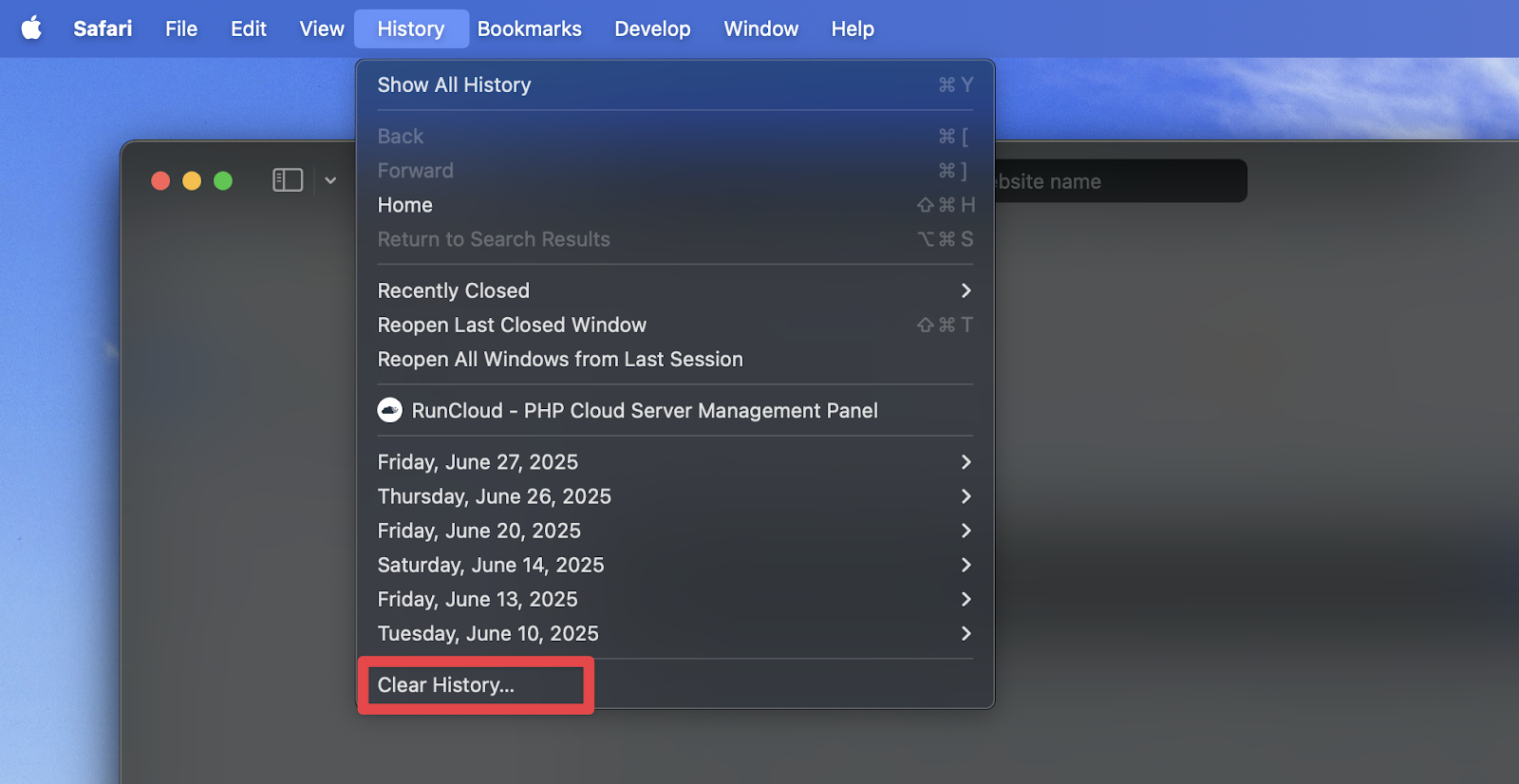Open the Bookmarks menu

[x=529, y=28]
